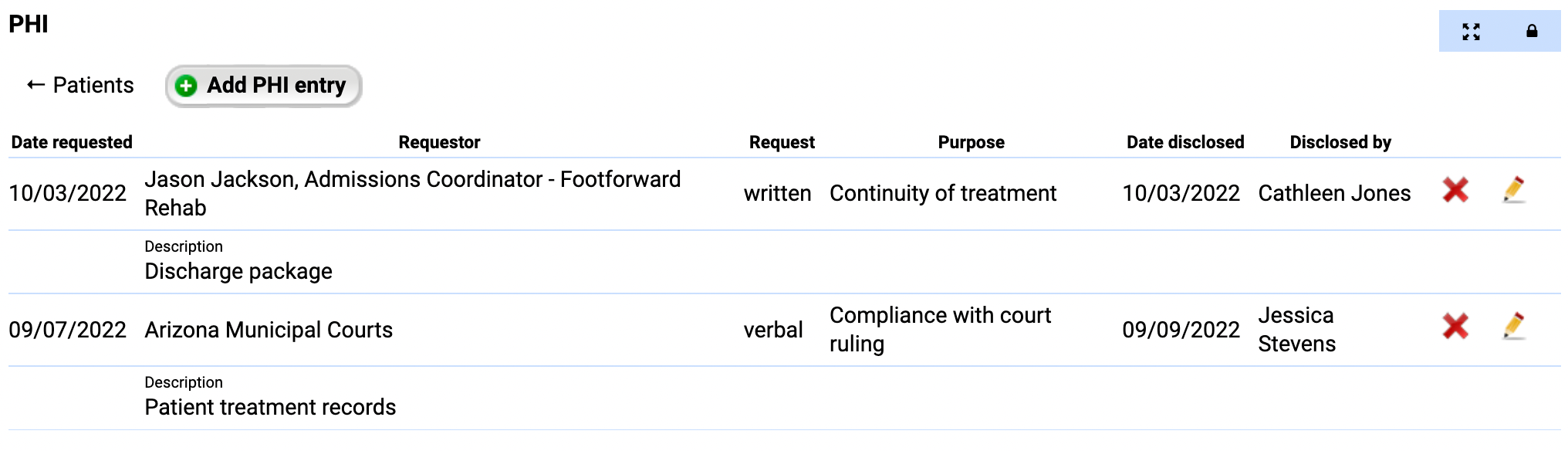Delete the Arizona Municipal Courts entry
The height and width of the screenshot is (451, 1568).
click(x=1455, y=326)
